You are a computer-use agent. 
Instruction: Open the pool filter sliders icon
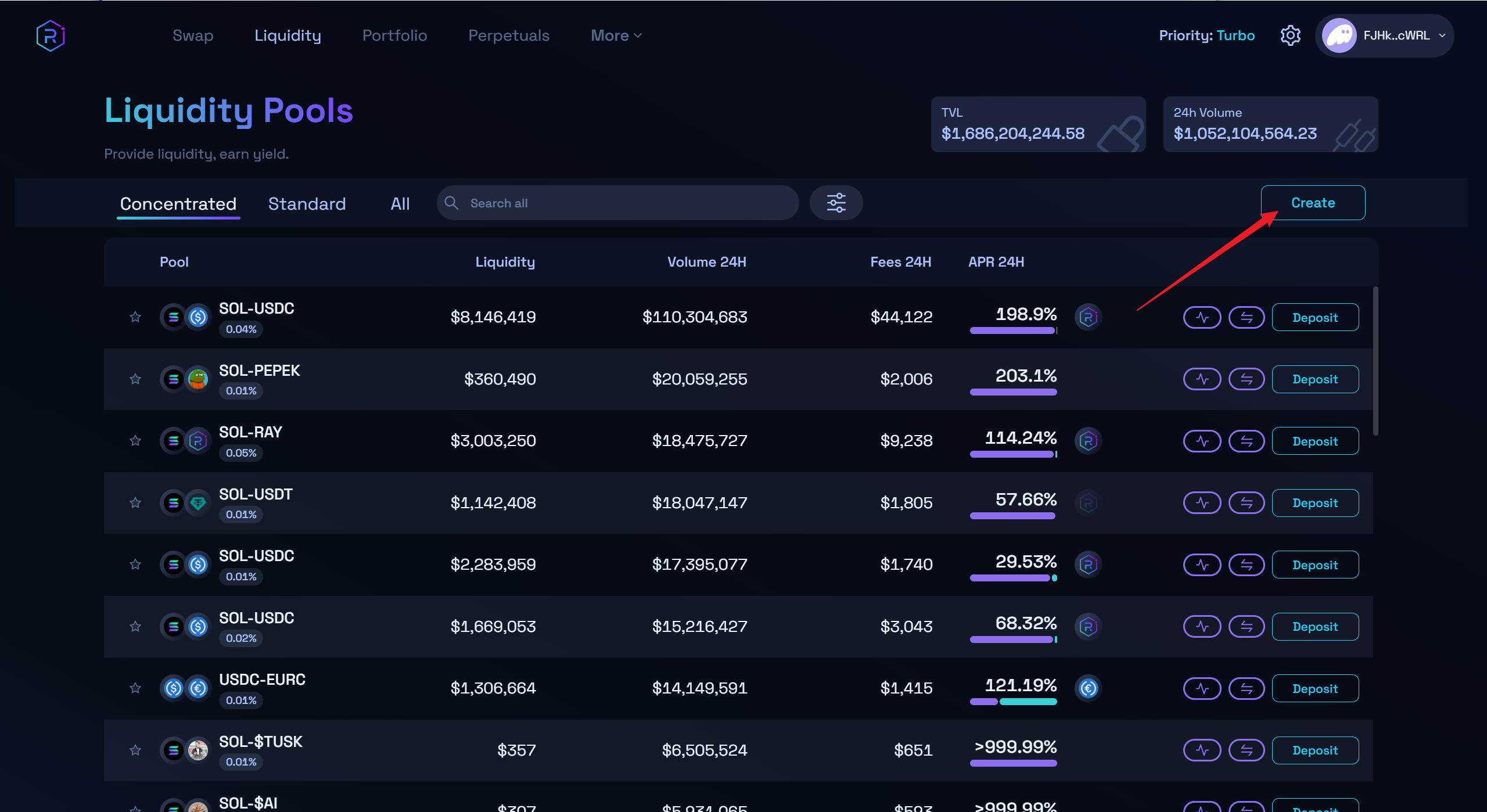click(836, 203)
